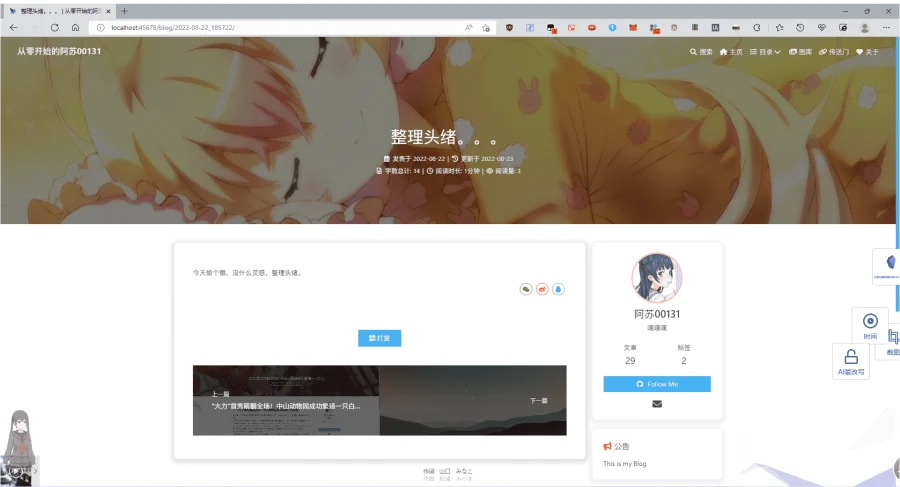Click the anime girl mascot figure
900x487 pixels.
pyautogui.click(x=20, y=439)
